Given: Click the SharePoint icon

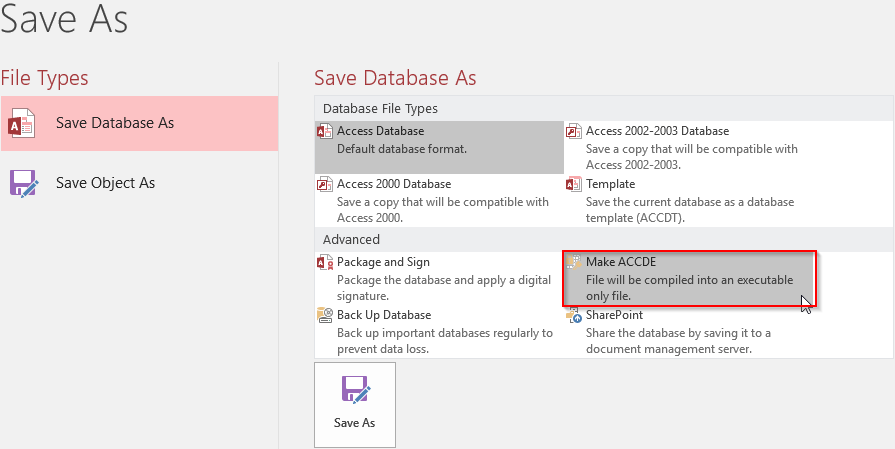Looking at the screenshot, I should [x=573, y=316].
